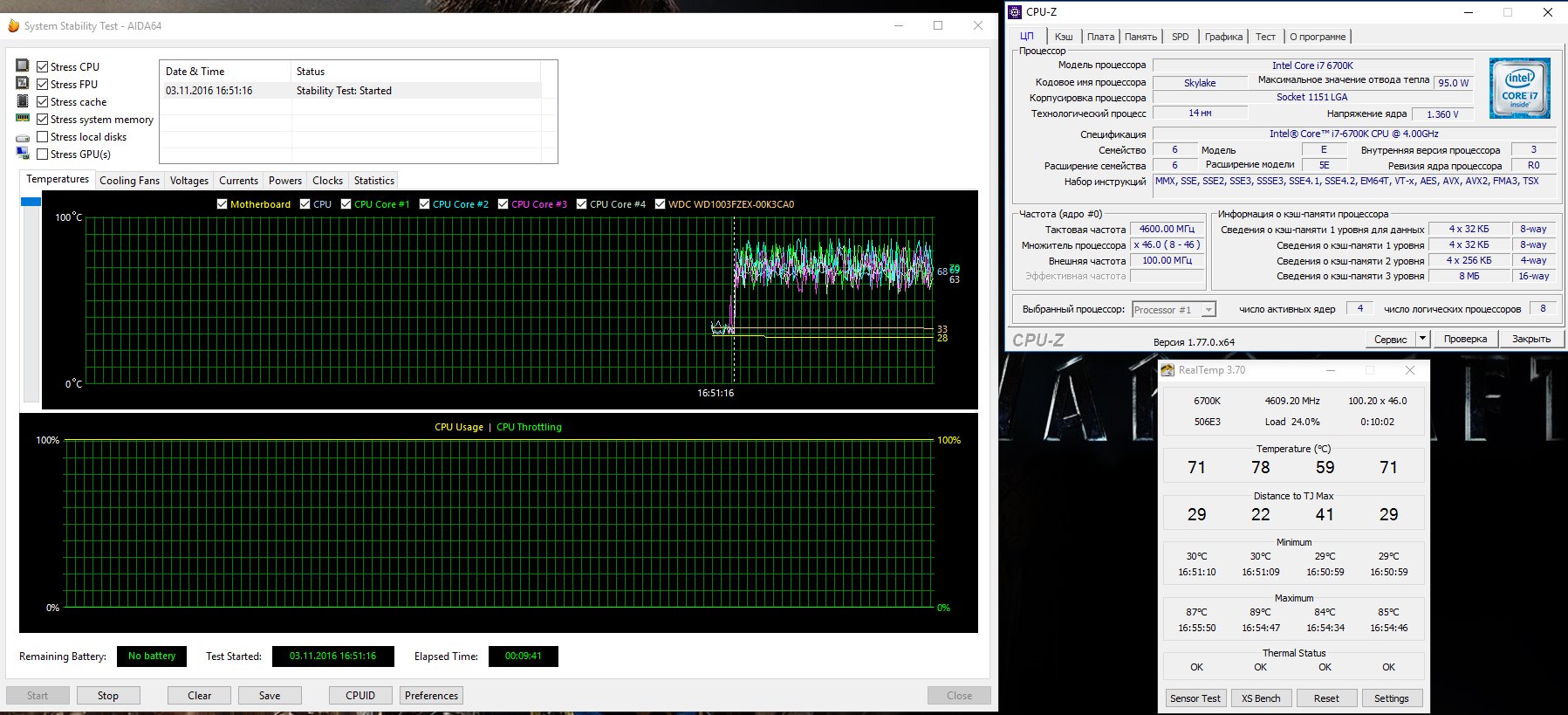The height and width of the screenshot is (715, 1568).
Task: Toggle the Motherboard graph checkbox
Action: click(x=222, y=204)
